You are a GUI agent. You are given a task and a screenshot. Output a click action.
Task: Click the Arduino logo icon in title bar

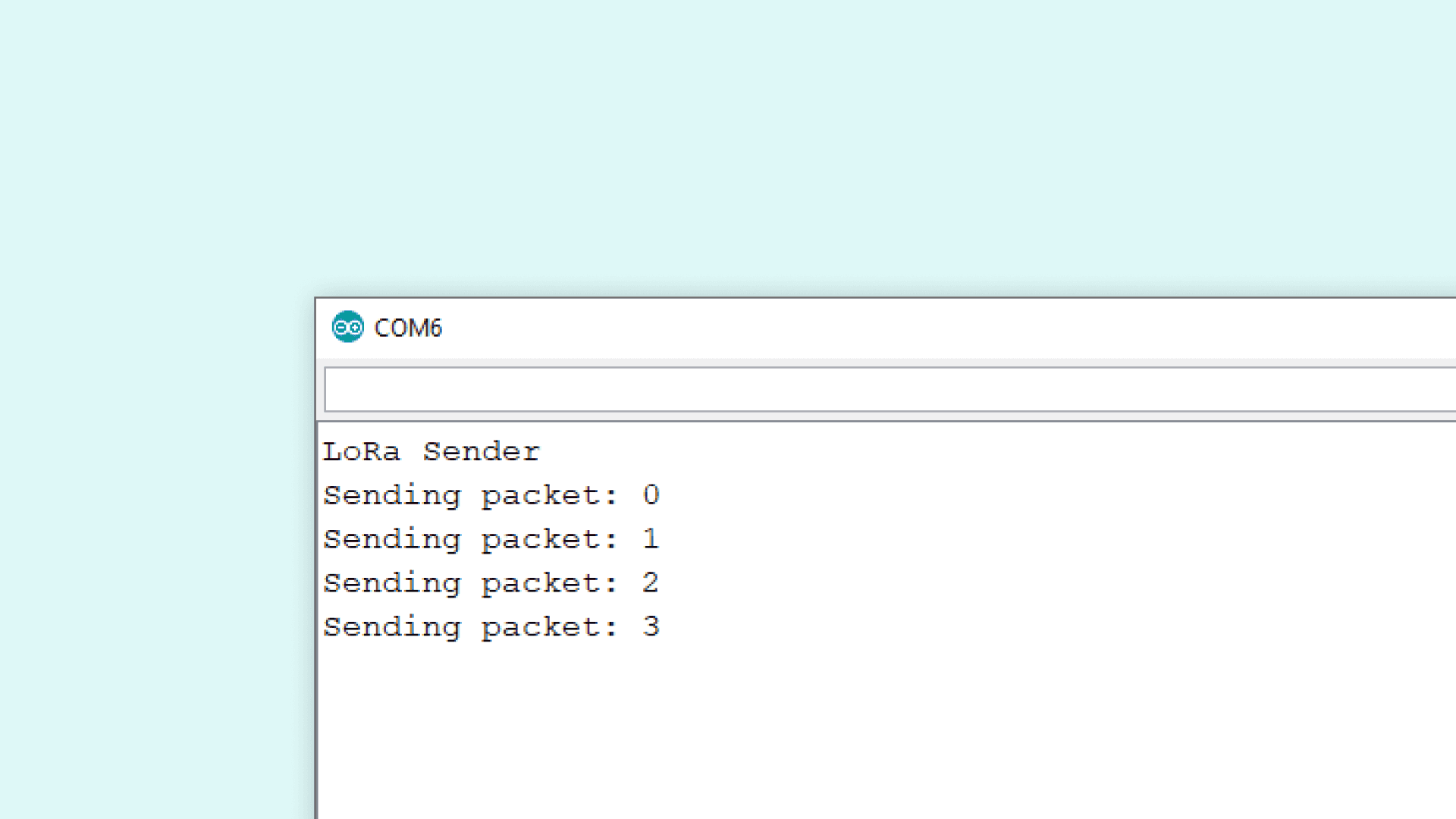tap(348, 327)
